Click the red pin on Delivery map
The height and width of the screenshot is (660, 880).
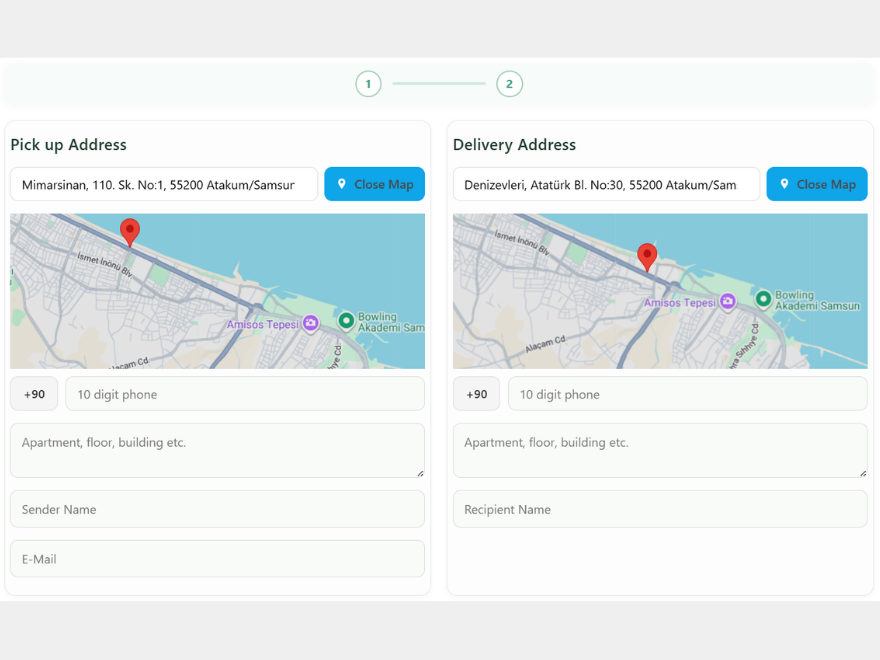(x=647, y=257)
